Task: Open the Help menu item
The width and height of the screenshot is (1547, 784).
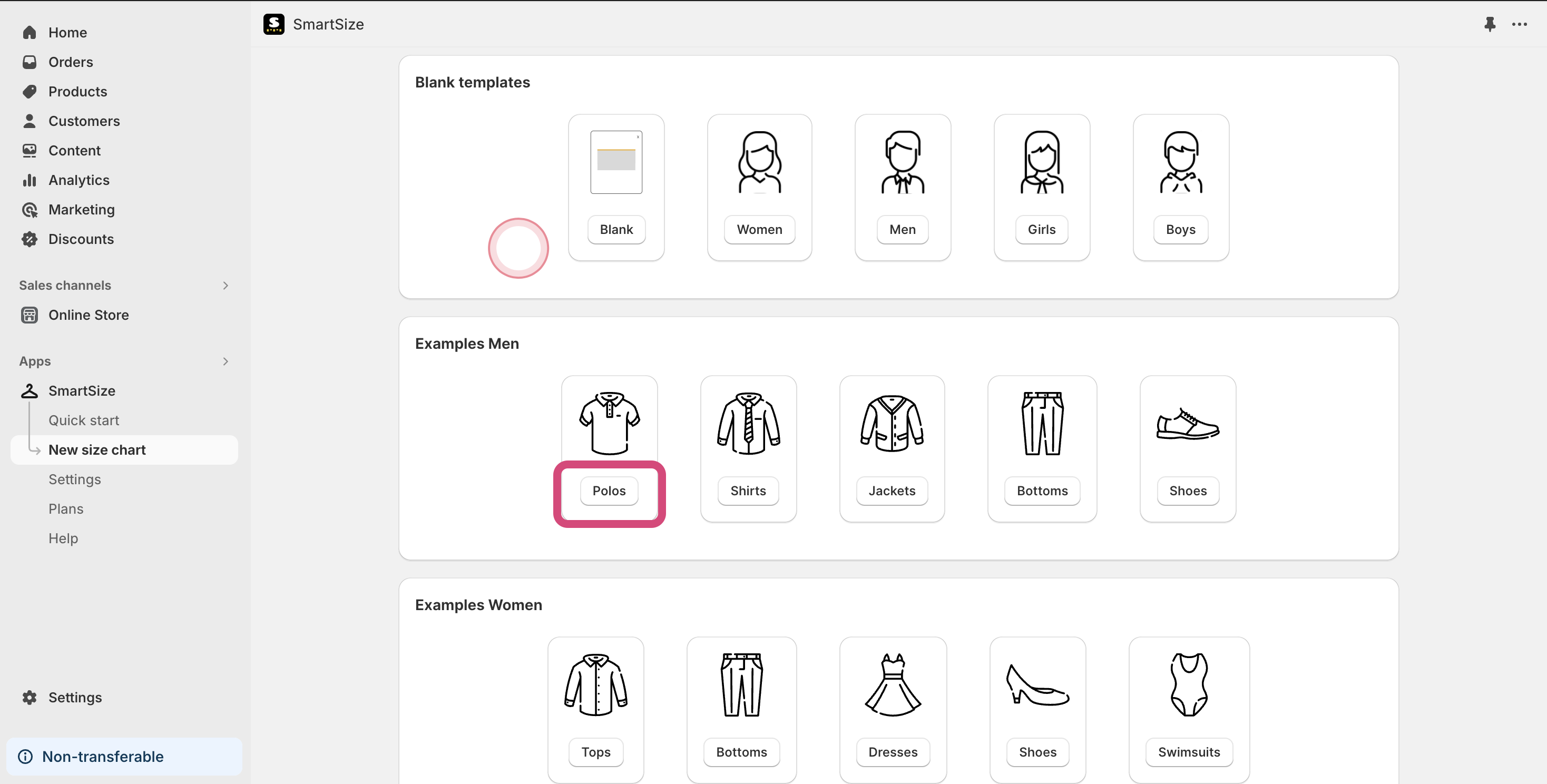Action: pos(63,538)
